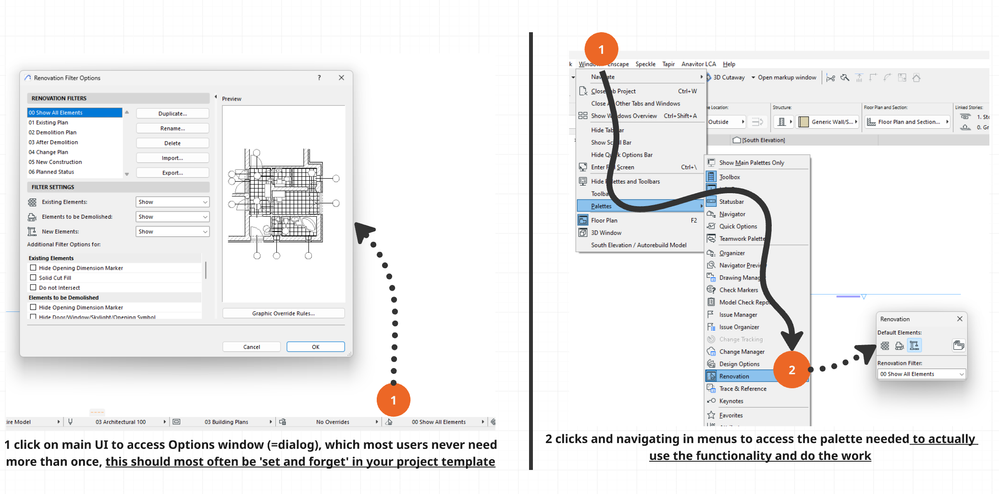Viewport: 999px width, 494px height.
Task: Open Renovation Filter Options icon in Renovation palette
Action: (958, 345)
